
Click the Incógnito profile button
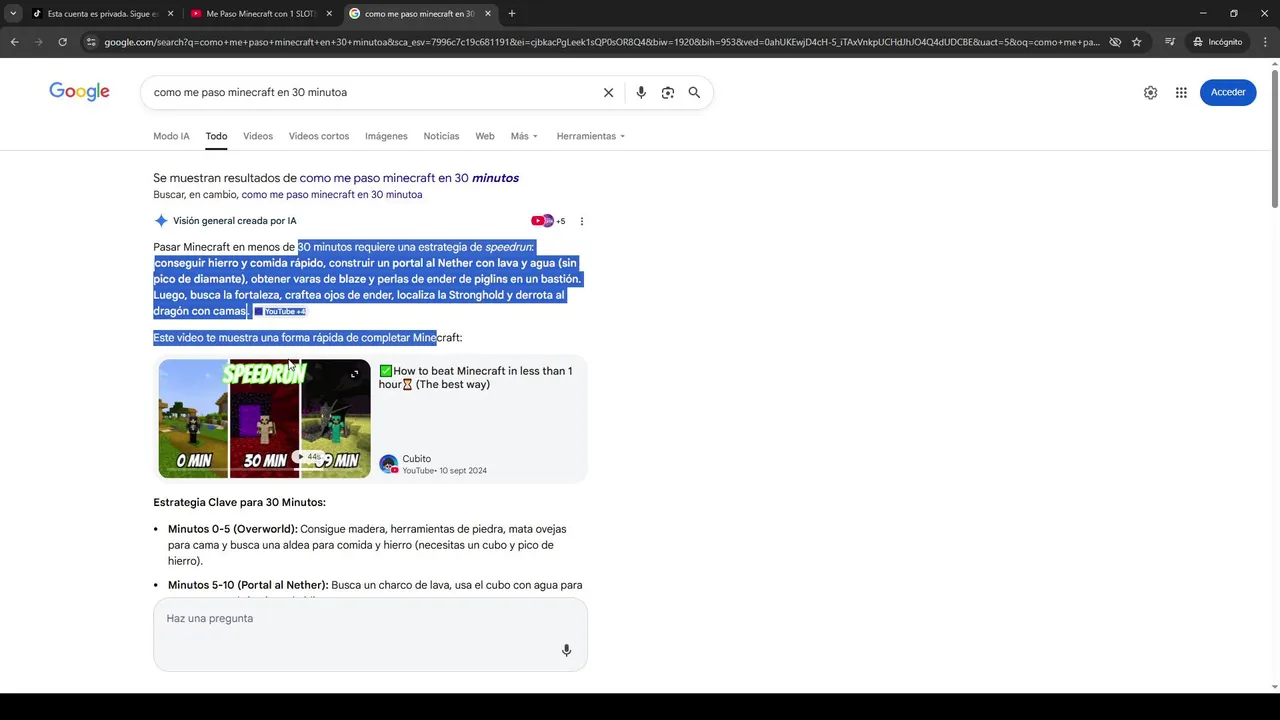tap(1218, 42)
